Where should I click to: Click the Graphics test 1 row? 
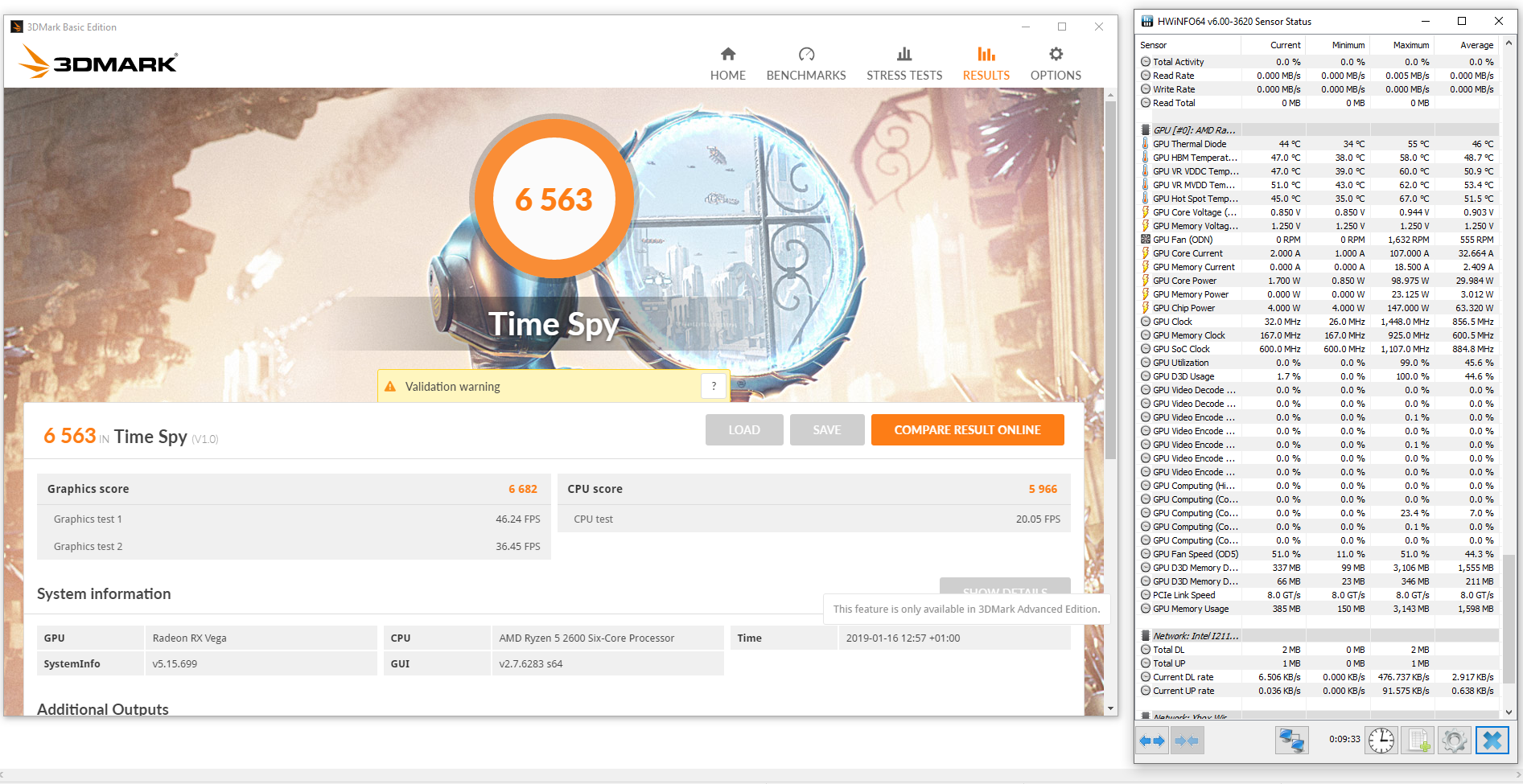click(x=294, y=519)
